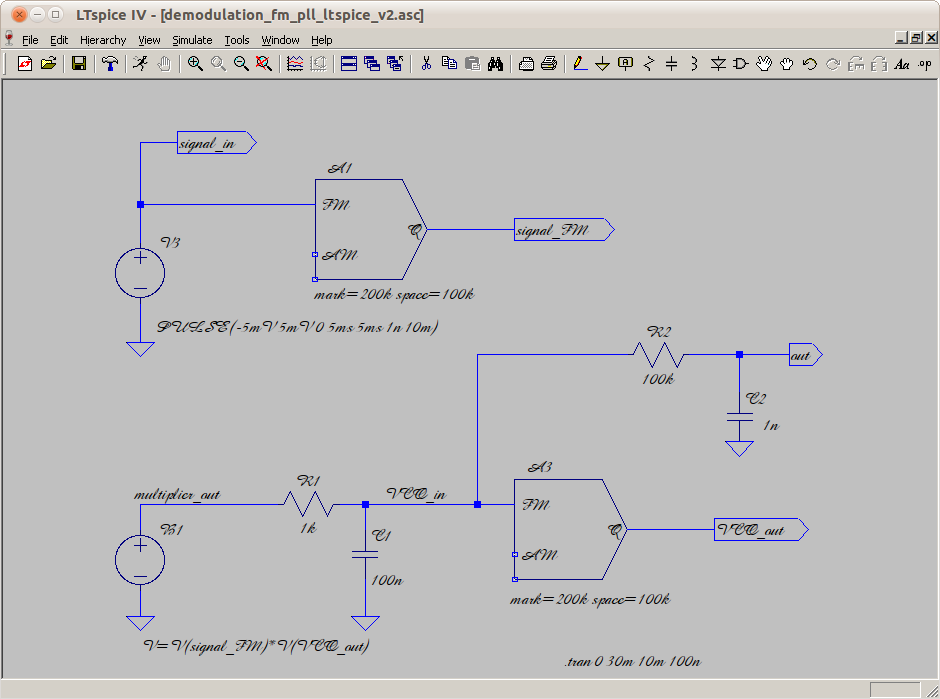
Task: Click 'mark=200k space=100k' under A1
Action: 394,294
